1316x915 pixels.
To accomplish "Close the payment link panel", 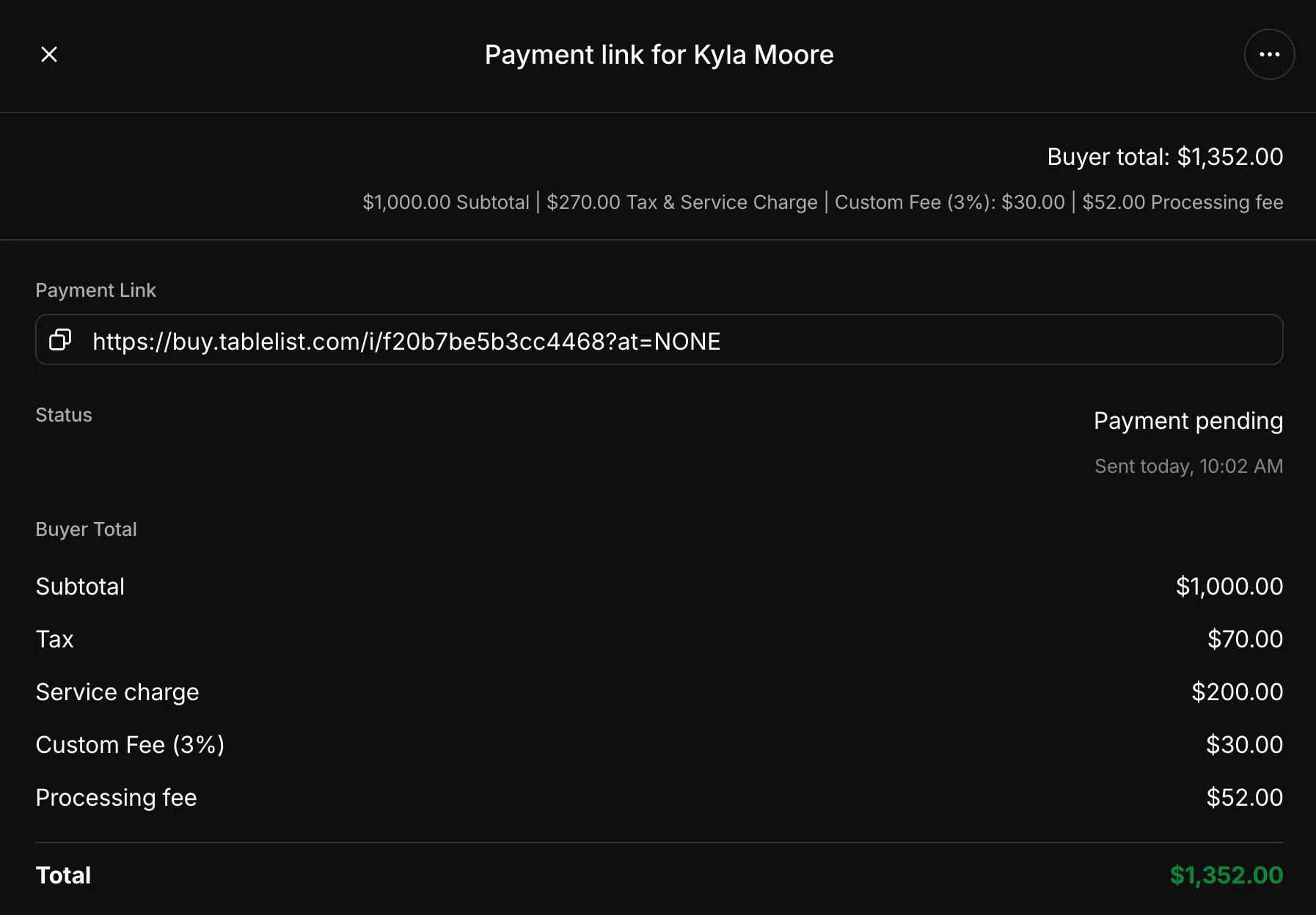I will click(x=49, y=54).
